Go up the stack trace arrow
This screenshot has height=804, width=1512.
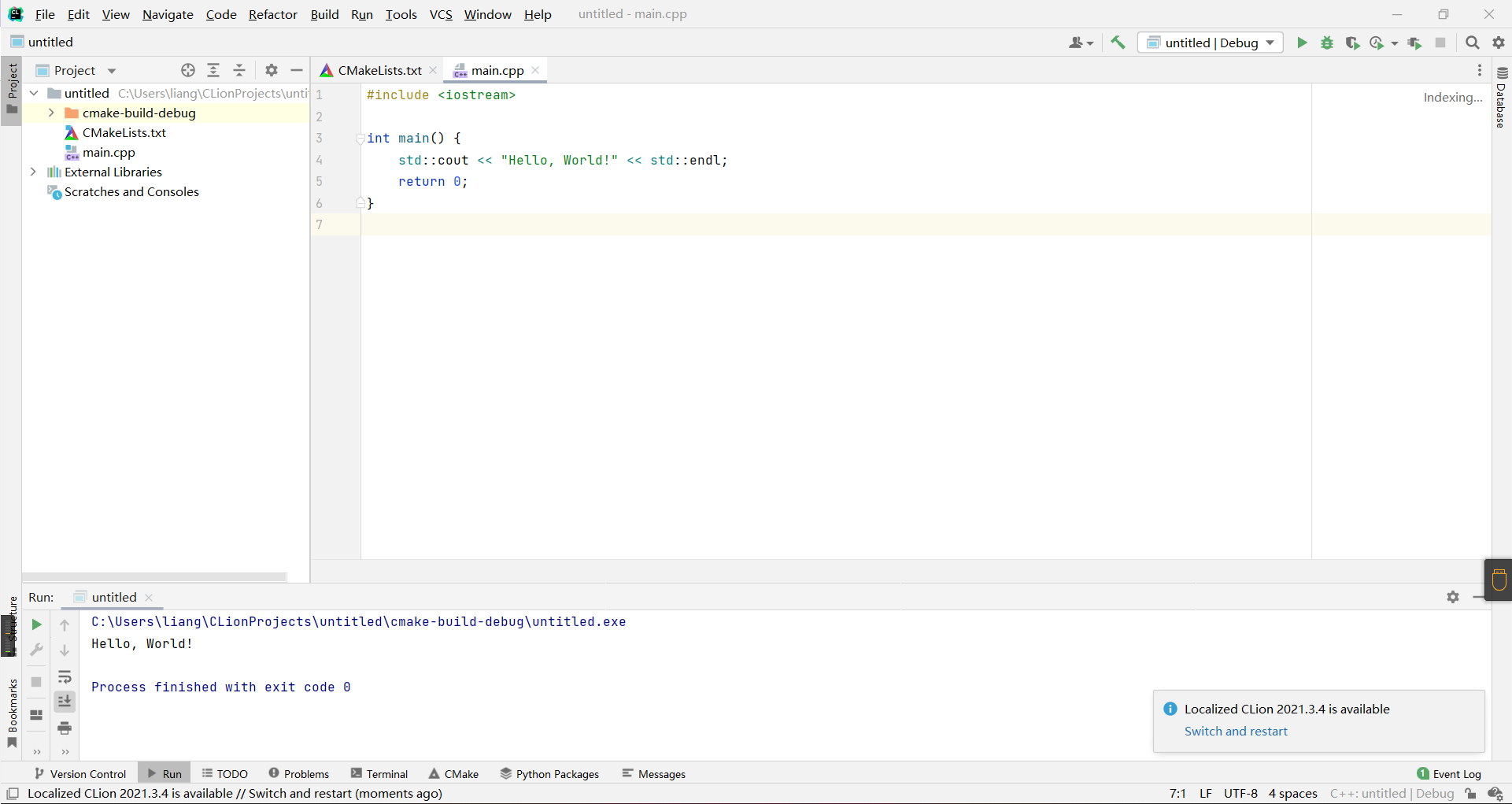point(65,624)
